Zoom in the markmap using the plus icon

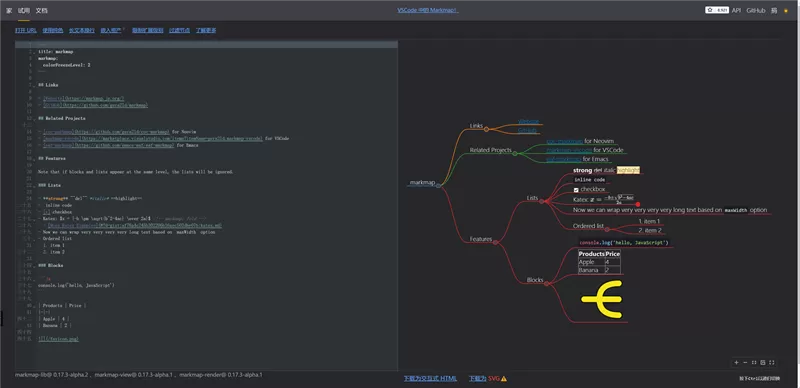736,362
